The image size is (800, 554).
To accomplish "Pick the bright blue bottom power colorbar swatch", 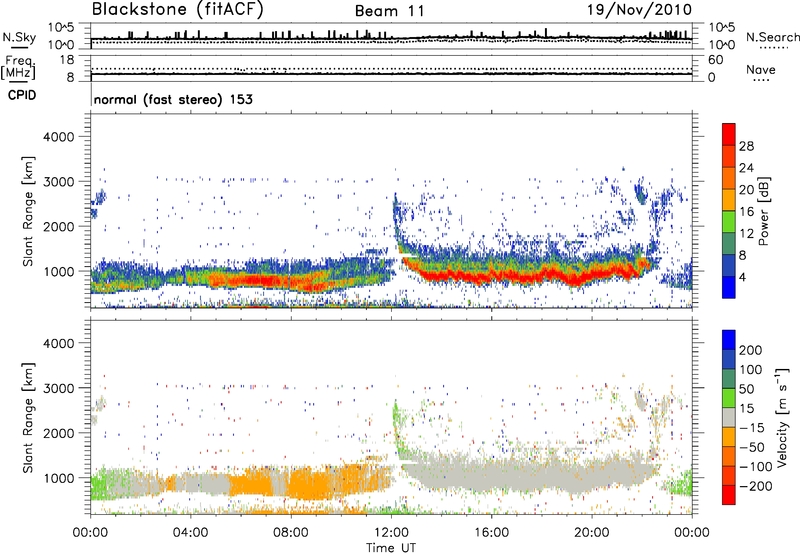I will (729, 288).
